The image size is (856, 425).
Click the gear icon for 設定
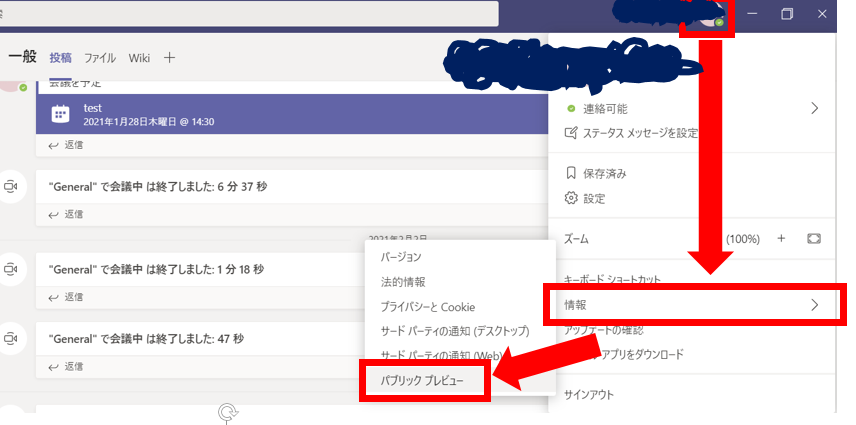click(x=571, y=198)
